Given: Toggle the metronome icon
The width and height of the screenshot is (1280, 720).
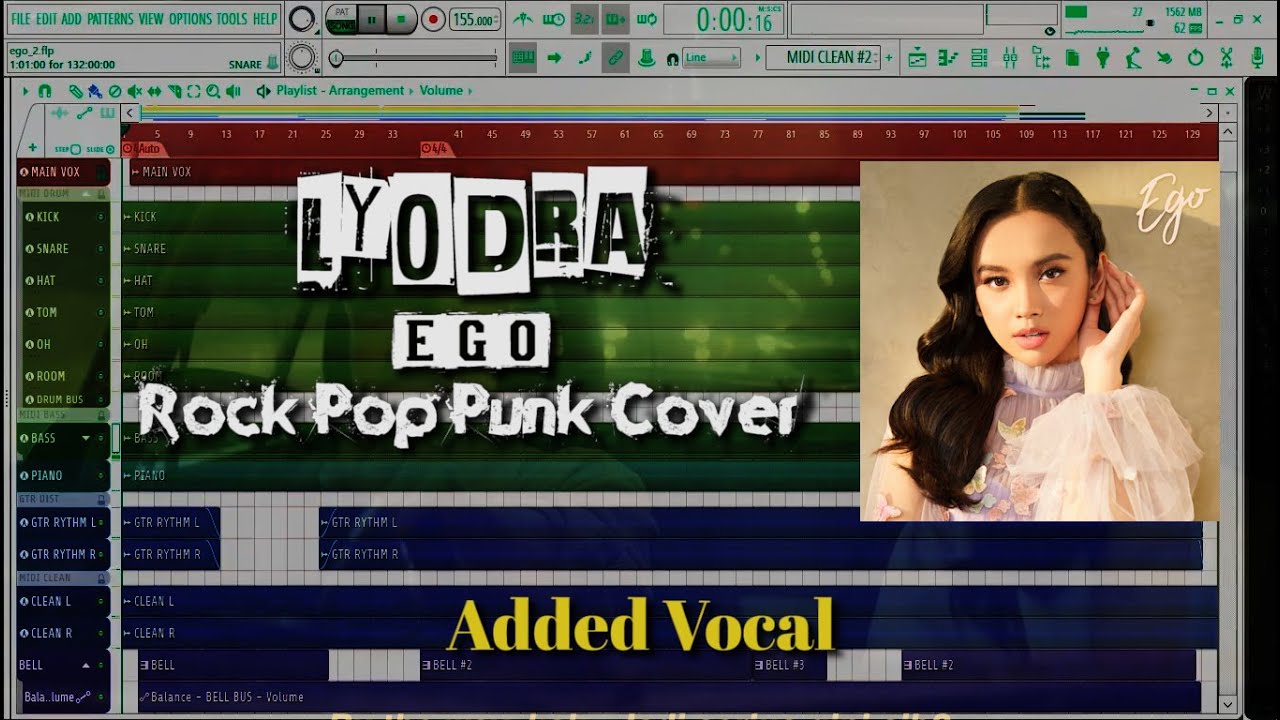Looking at the screenshot, I should coord(522,19).
